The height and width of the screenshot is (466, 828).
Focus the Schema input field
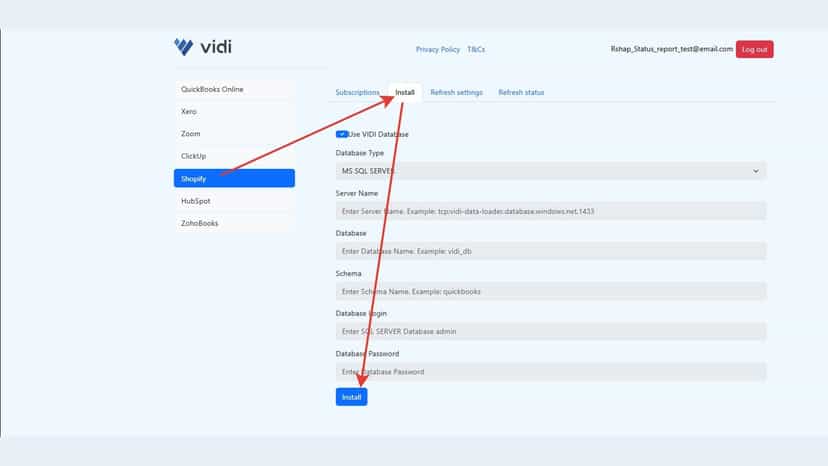click(551, 292)
